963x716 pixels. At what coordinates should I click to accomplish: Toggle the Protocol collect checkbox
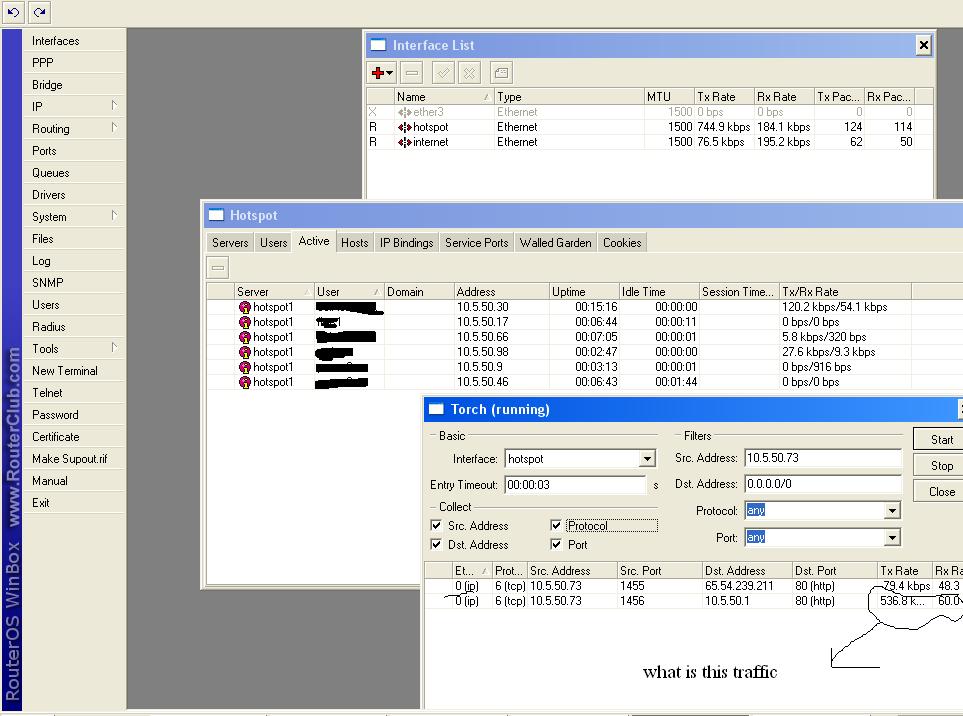pos(556,526)
